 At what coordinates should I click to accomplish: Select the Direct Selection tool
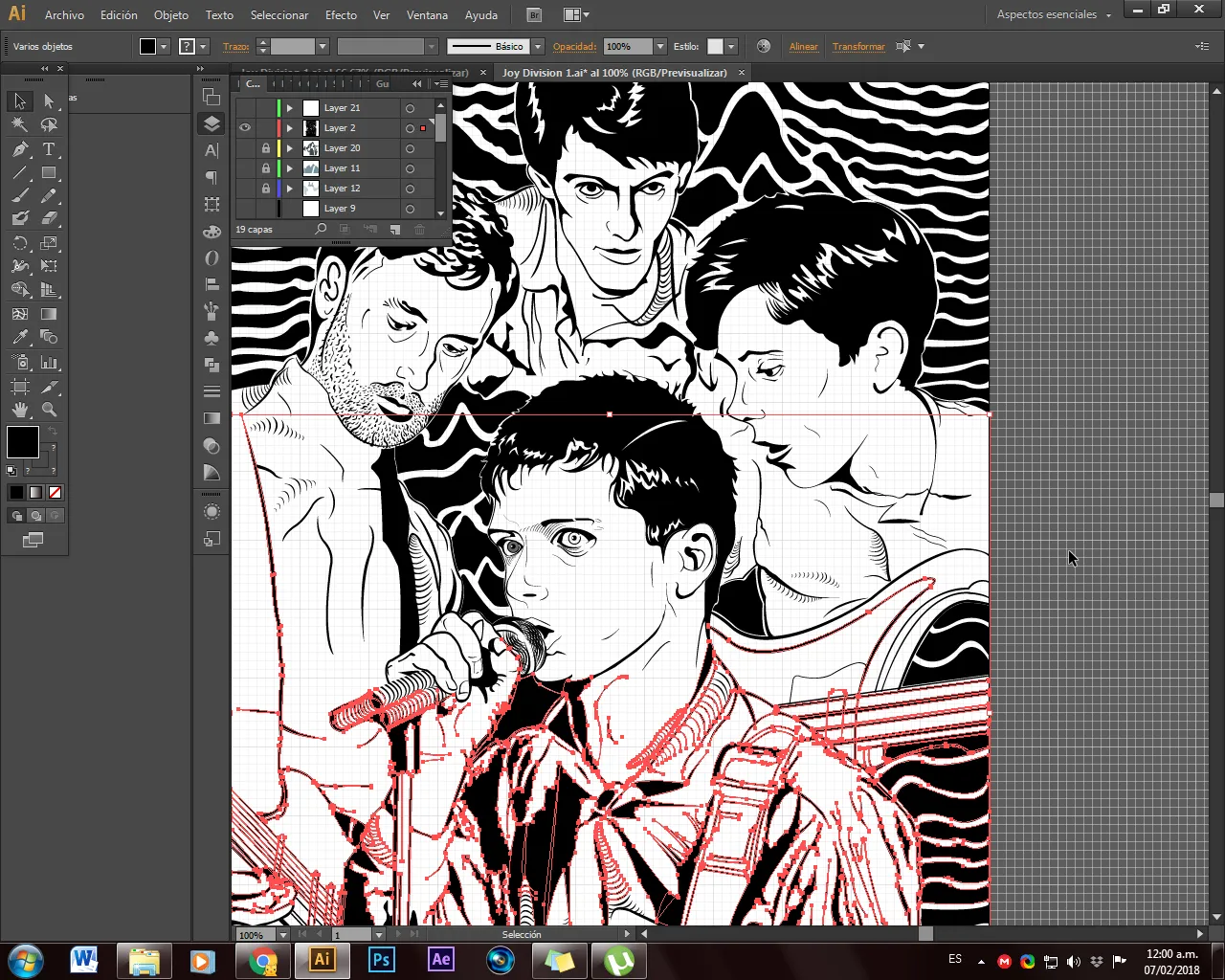pyautogui.click(x=49, y=101)
